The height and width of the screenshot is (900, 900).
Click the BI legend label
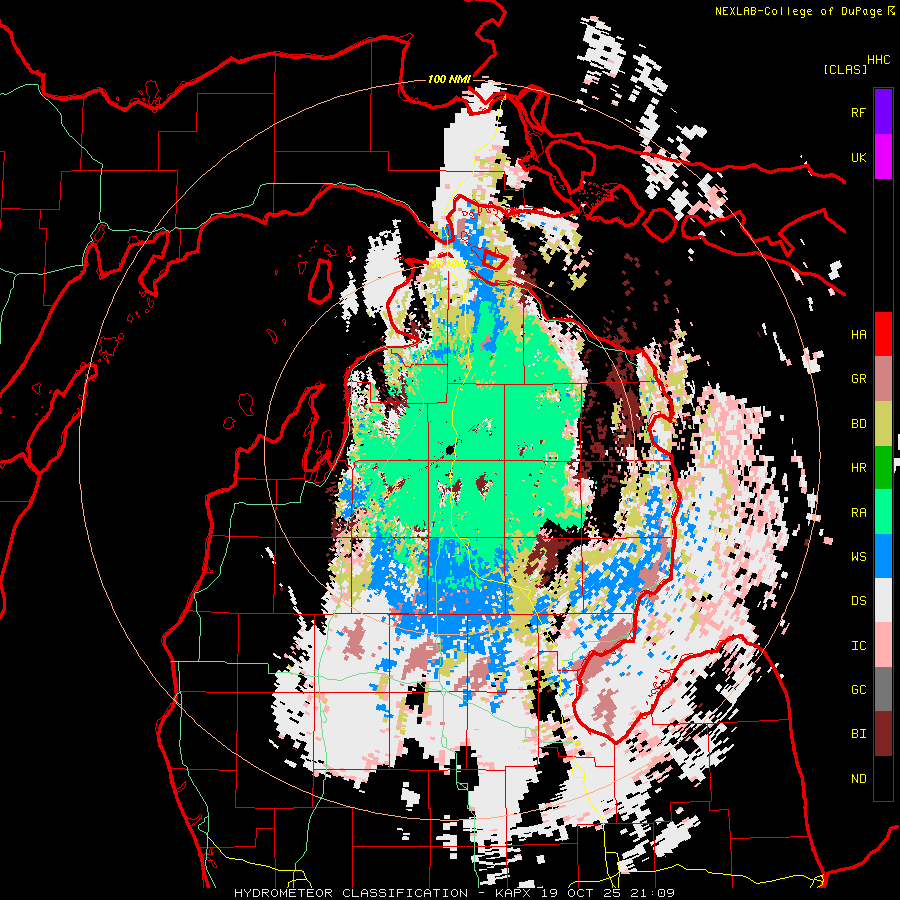(x=859, y=734)
